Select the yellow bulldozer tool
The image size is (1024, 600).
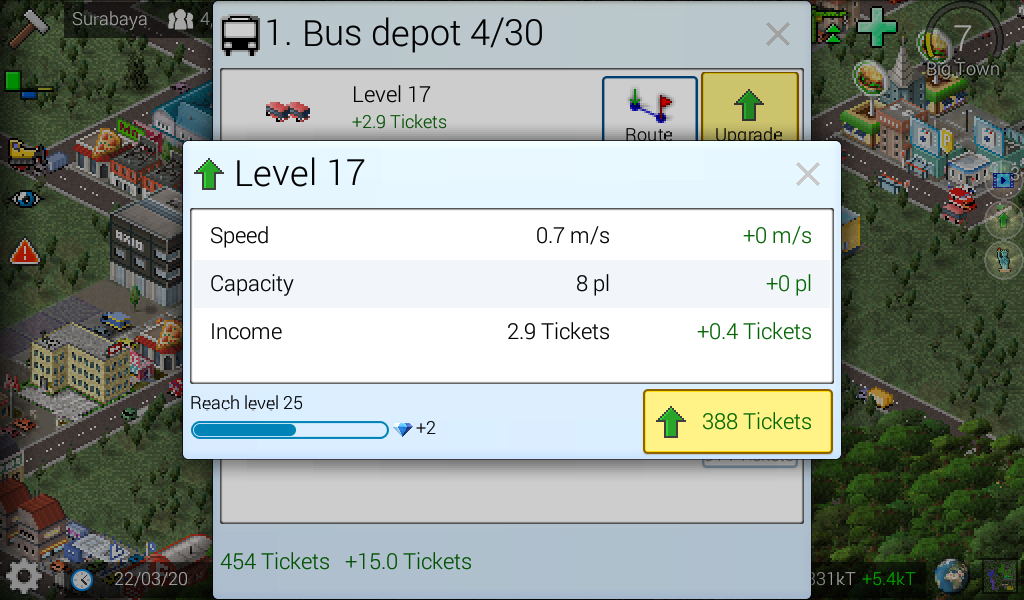pyautogui.click(x=27, y=153)
